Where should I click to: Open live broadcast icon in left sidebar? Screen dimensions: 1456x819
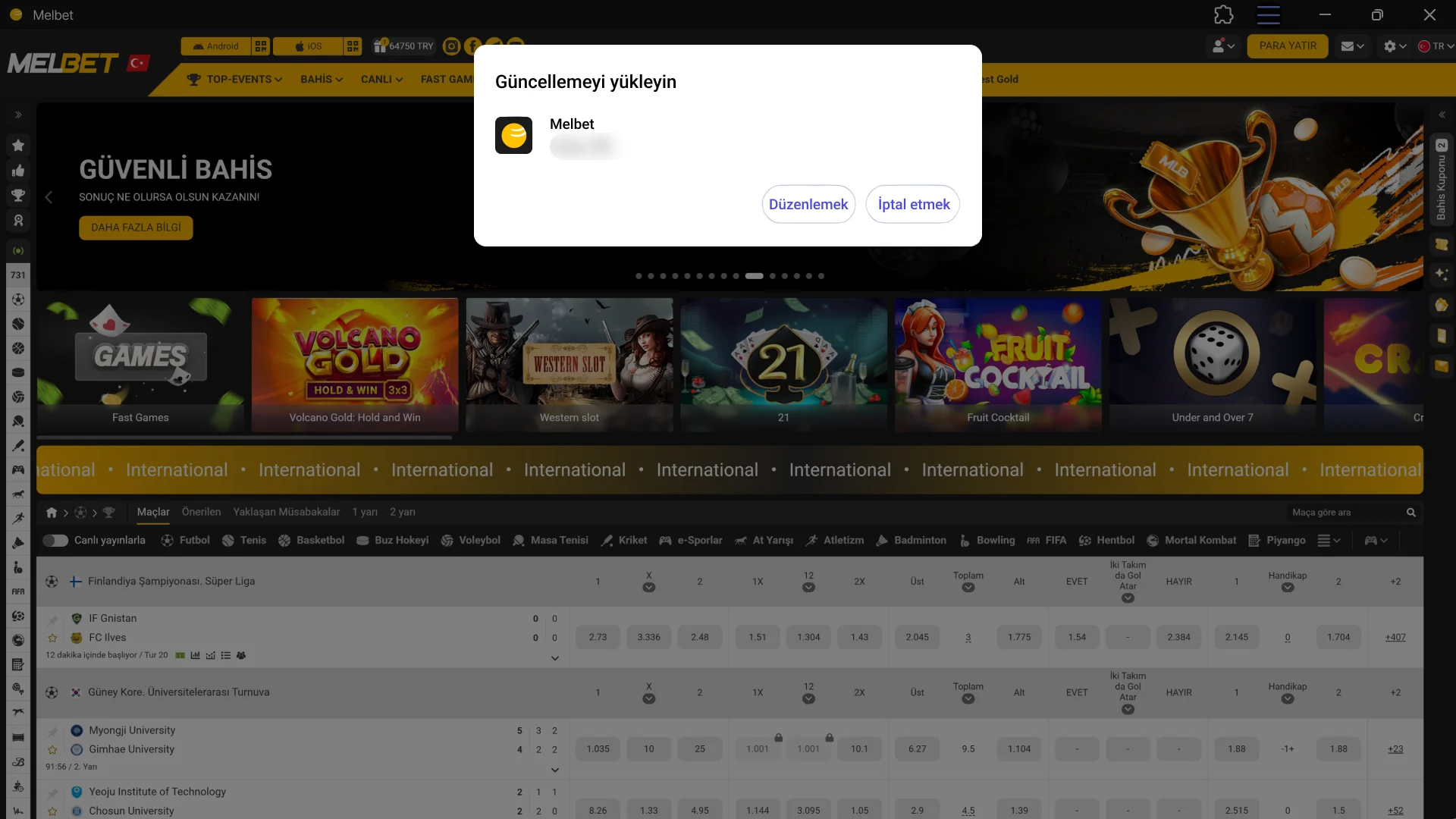pos(18,251)
